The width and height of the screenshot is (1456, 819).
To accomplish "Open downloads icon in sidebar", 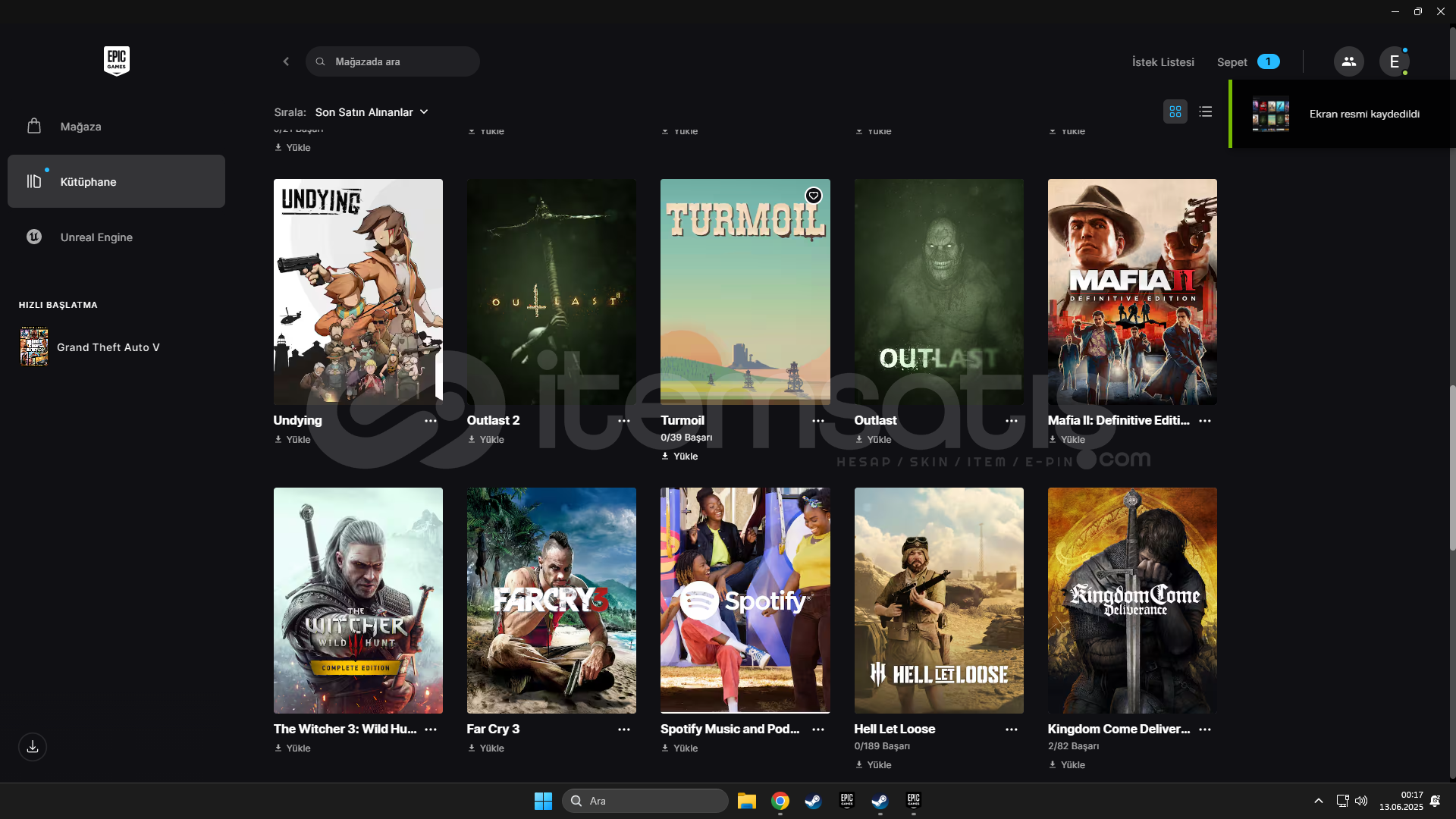I will pos(33,747).
